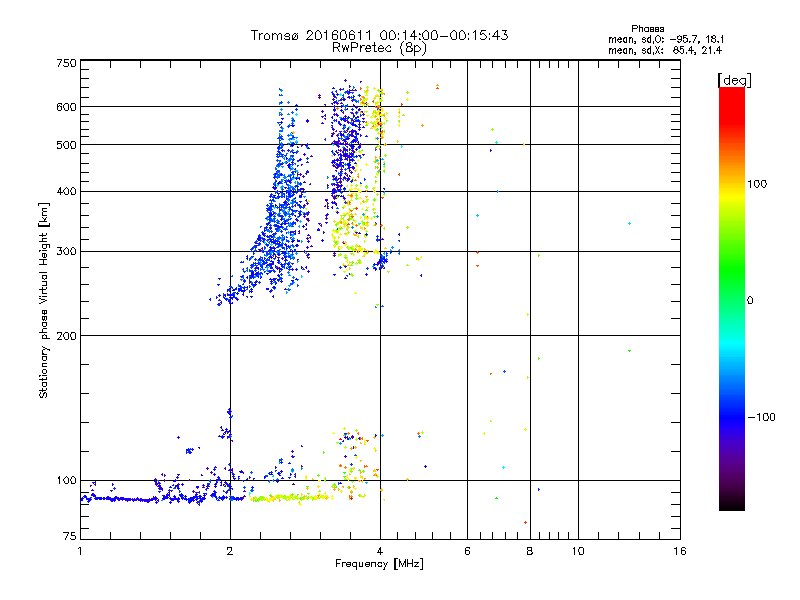Click the 'RwPretec (8p)' subtitle
The image size is (800, 600).
(x=379, y=48)
